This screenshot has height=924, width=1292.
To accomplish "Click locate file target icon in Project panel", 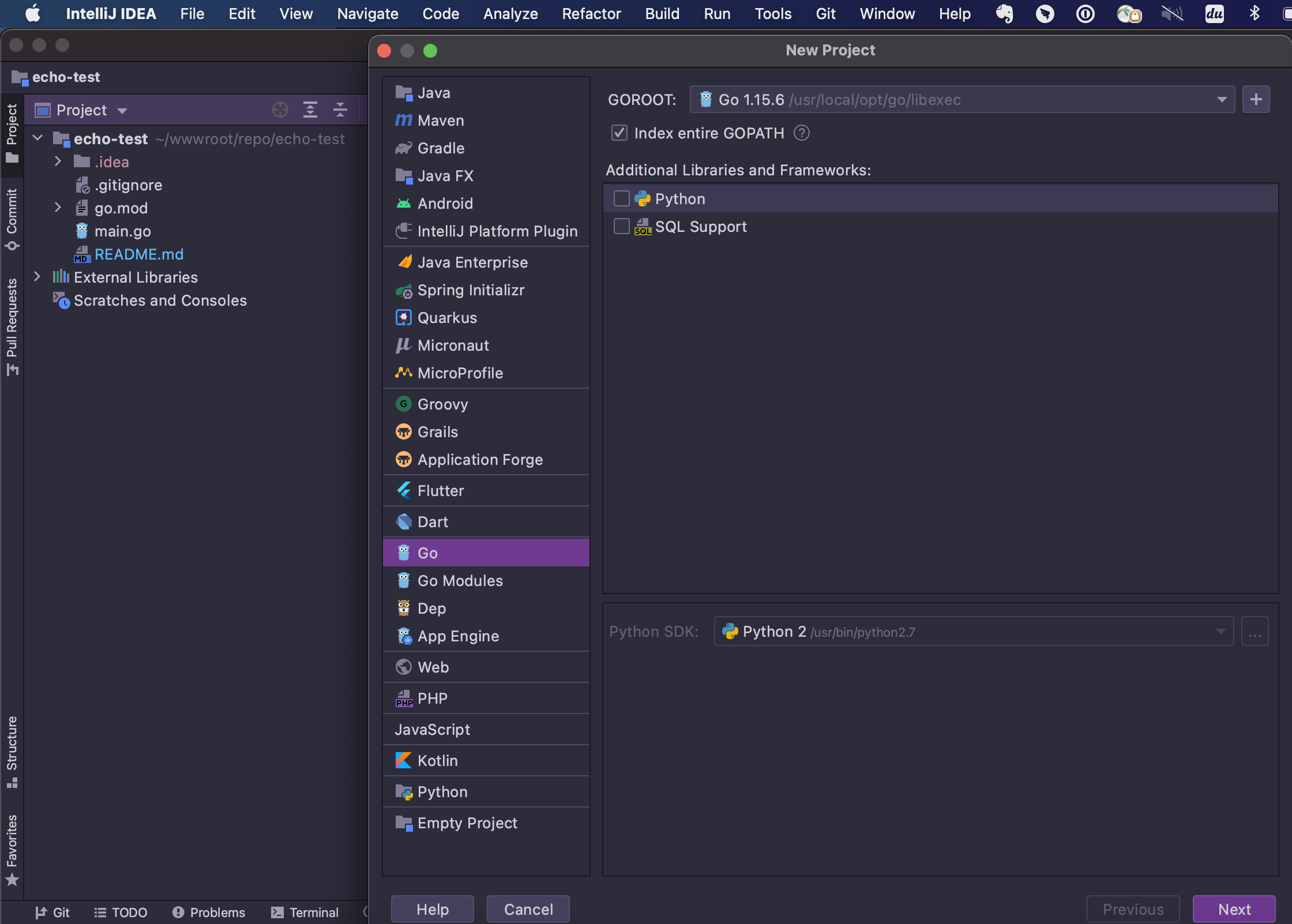I will (280, 110).
